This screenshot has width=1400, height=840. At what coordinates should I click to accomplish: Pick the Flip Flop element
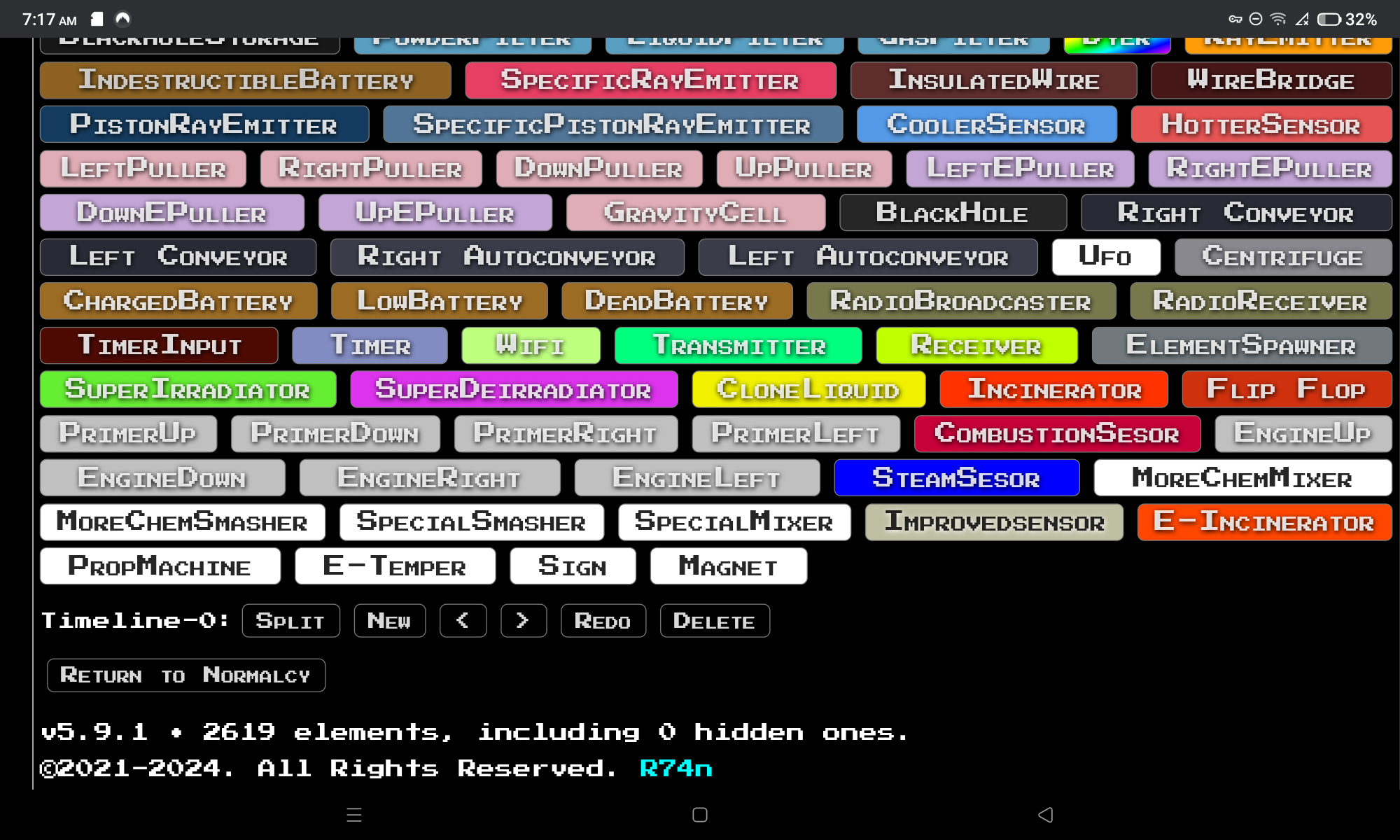[x=1286, y=390]
